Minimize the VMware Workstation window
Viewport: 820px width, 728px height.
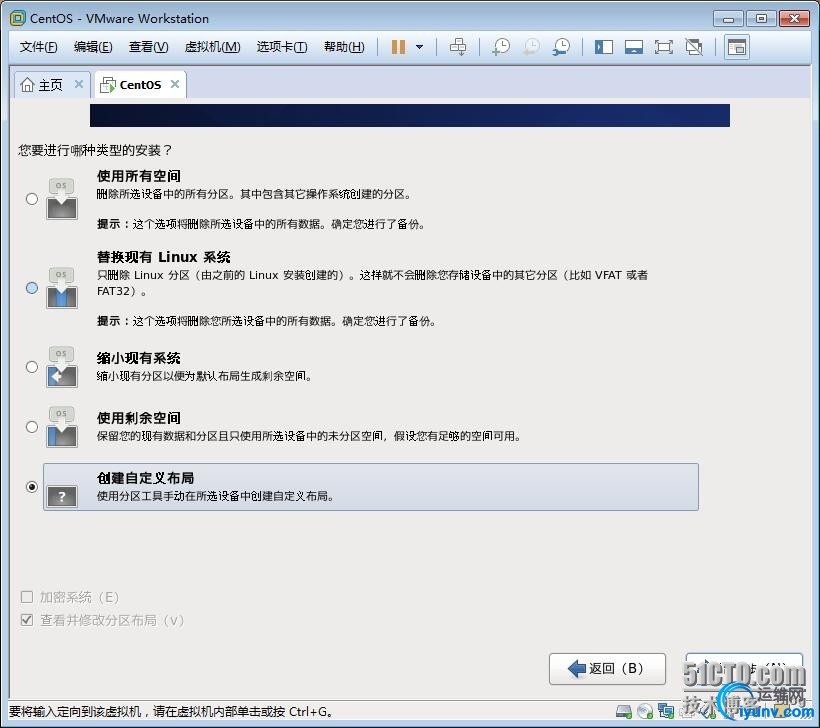pyautogui.click(x=728, y=19)
